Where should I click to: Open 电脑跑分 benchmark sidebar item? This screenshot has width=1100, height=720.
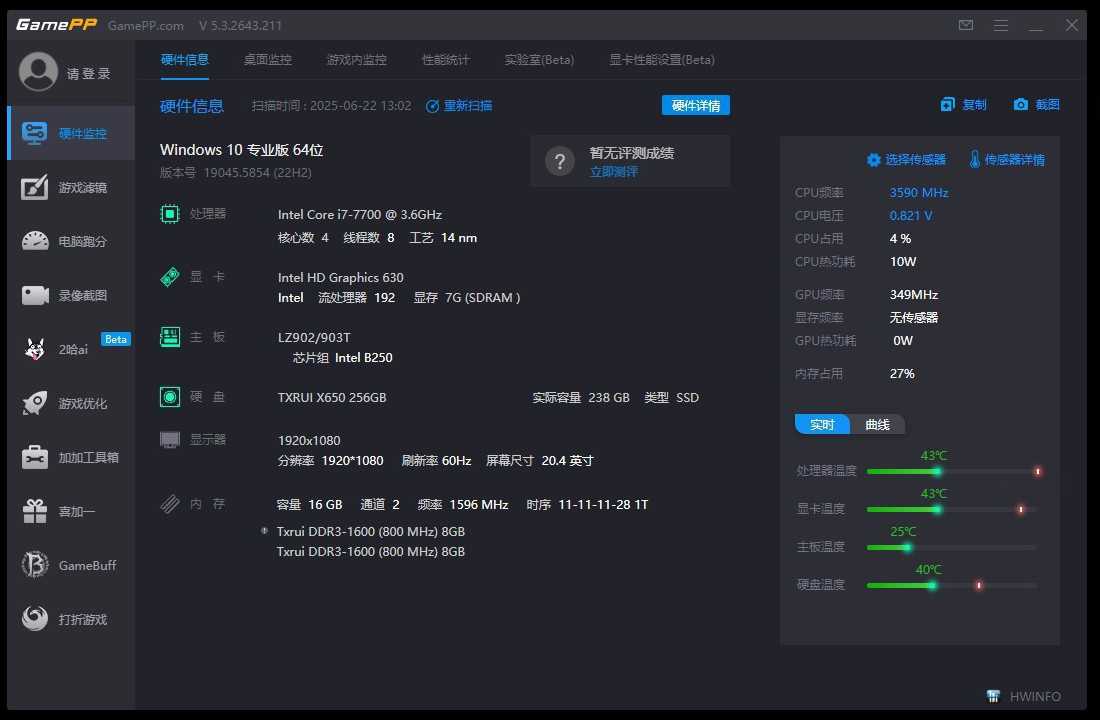(x=71, y=241)
